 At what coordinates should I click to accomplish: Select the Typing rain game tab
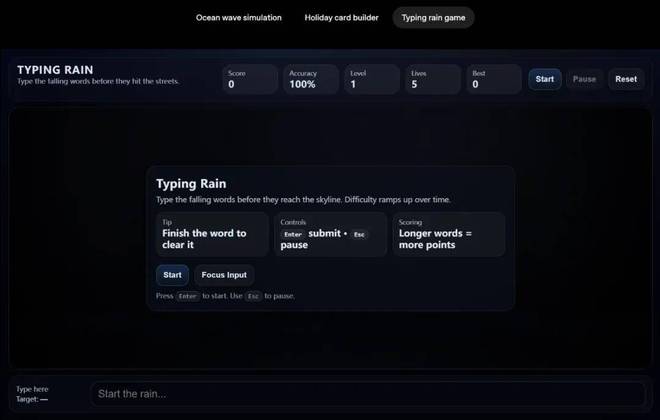tap(433, 18)
